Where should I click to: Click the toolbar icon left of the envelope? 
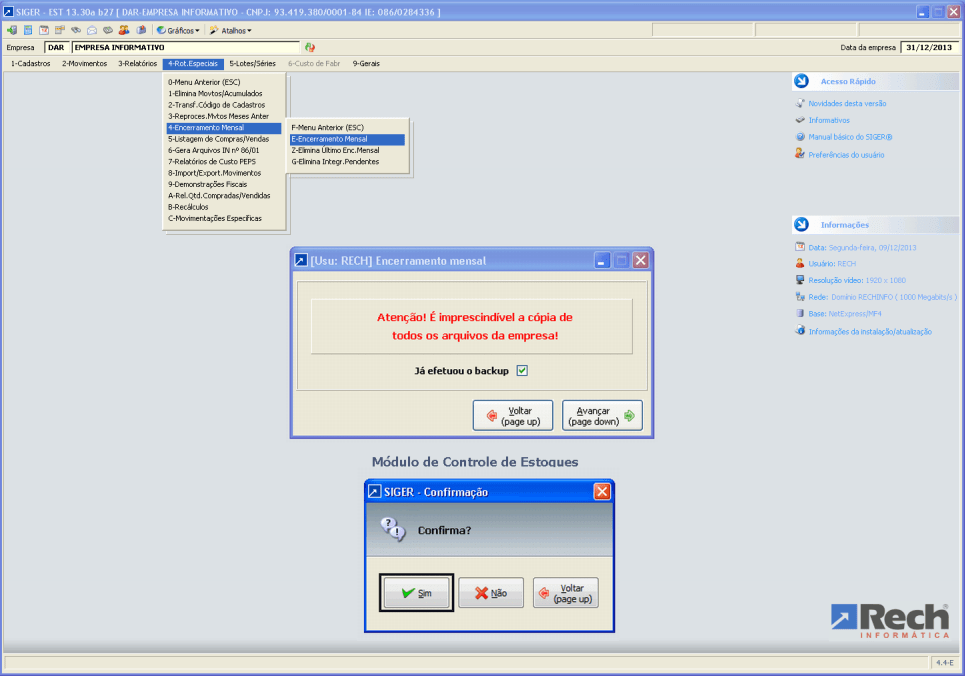pos(76,30)
